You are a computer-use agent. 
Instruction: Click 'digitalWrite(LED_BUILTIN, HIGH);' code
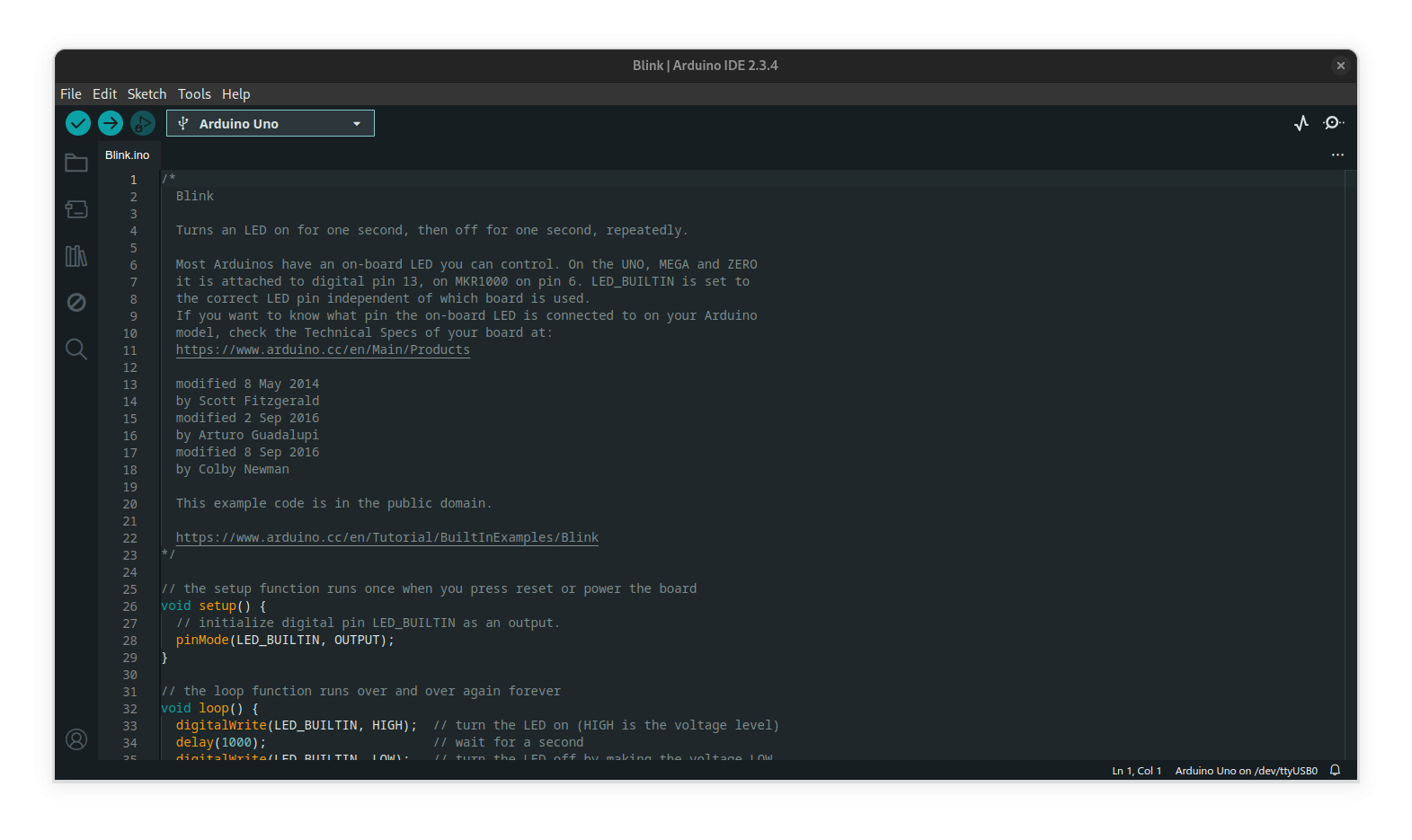pos(297,725)
